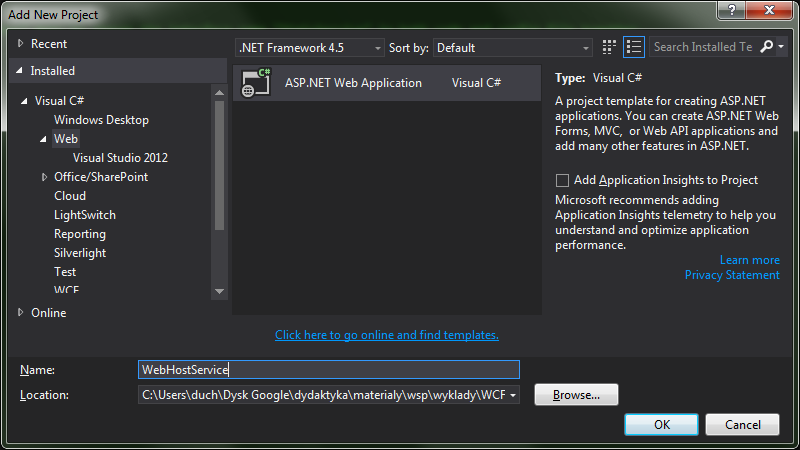Open the search options dropdown arrow

tap(781, 47)
